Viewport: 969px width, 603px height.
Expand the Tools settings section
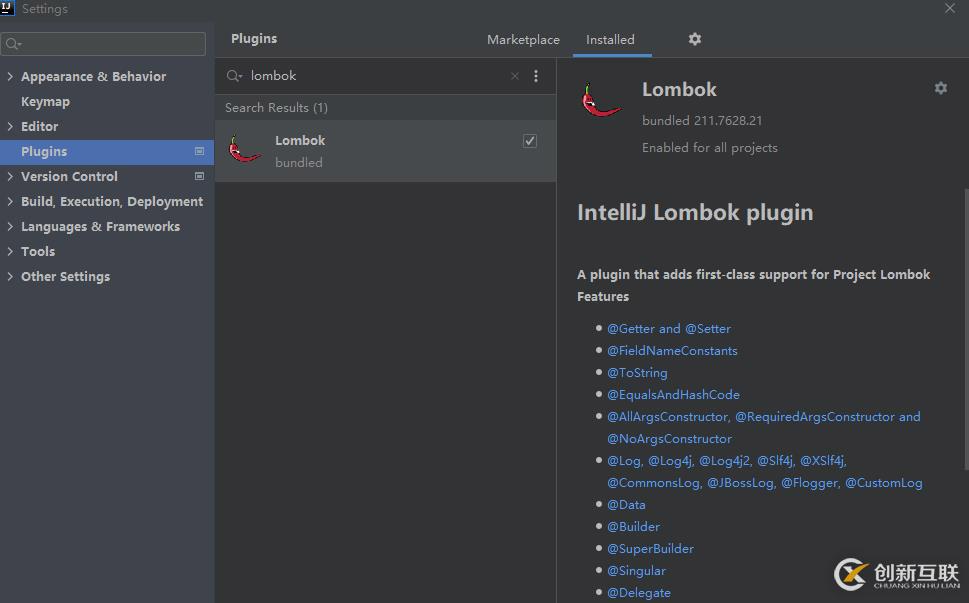coord(10,251)
